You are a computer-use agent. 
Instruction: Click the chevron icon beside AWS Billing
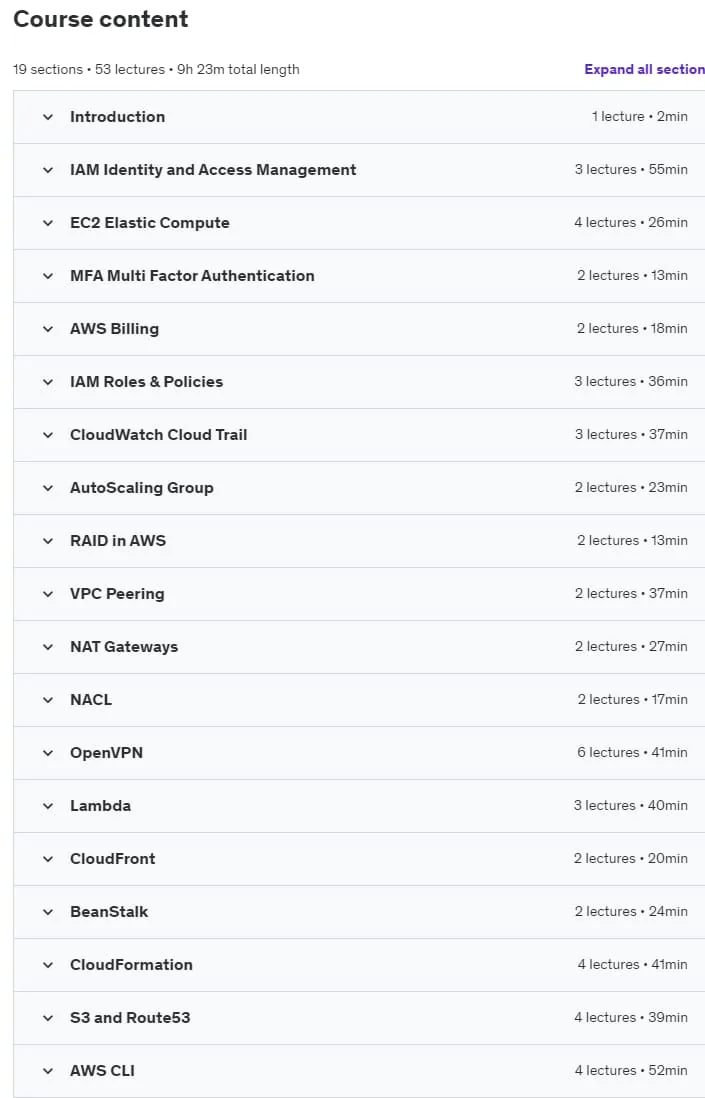click(48, 329)
